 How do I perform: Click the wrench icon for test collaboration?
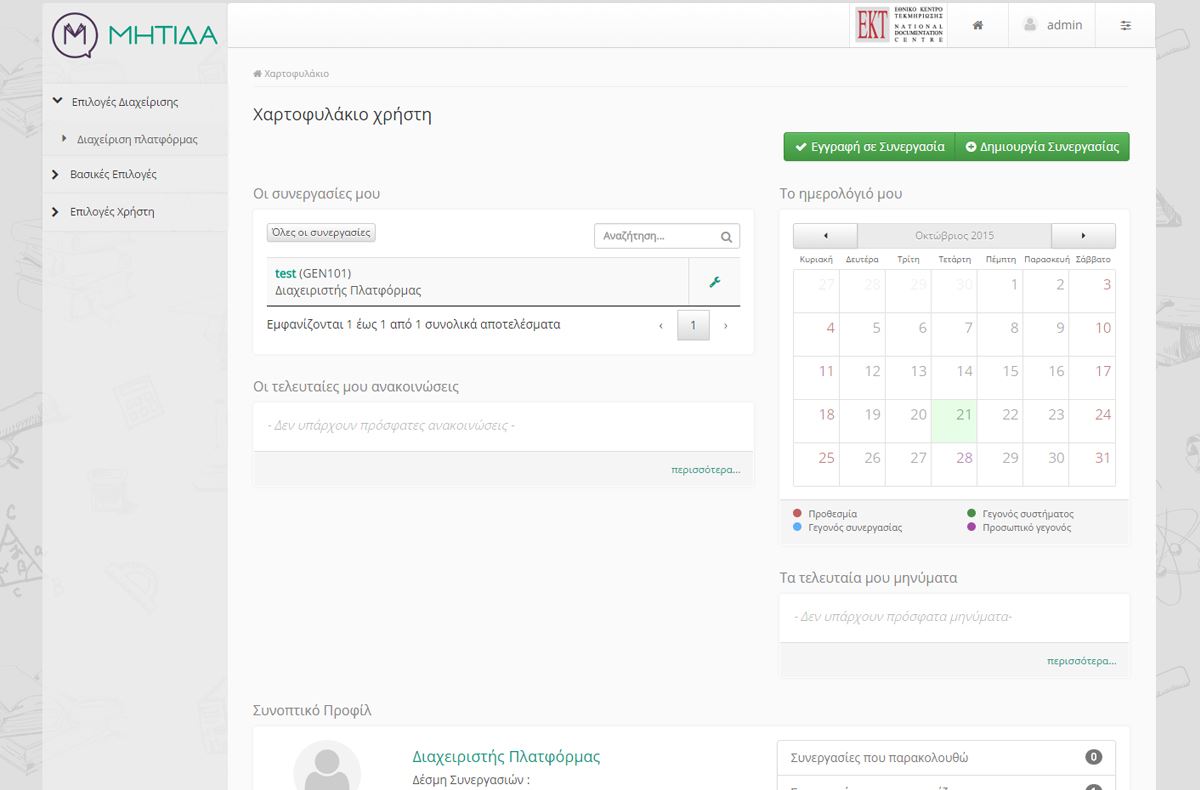pyautogui.click(x=714, y=282)
